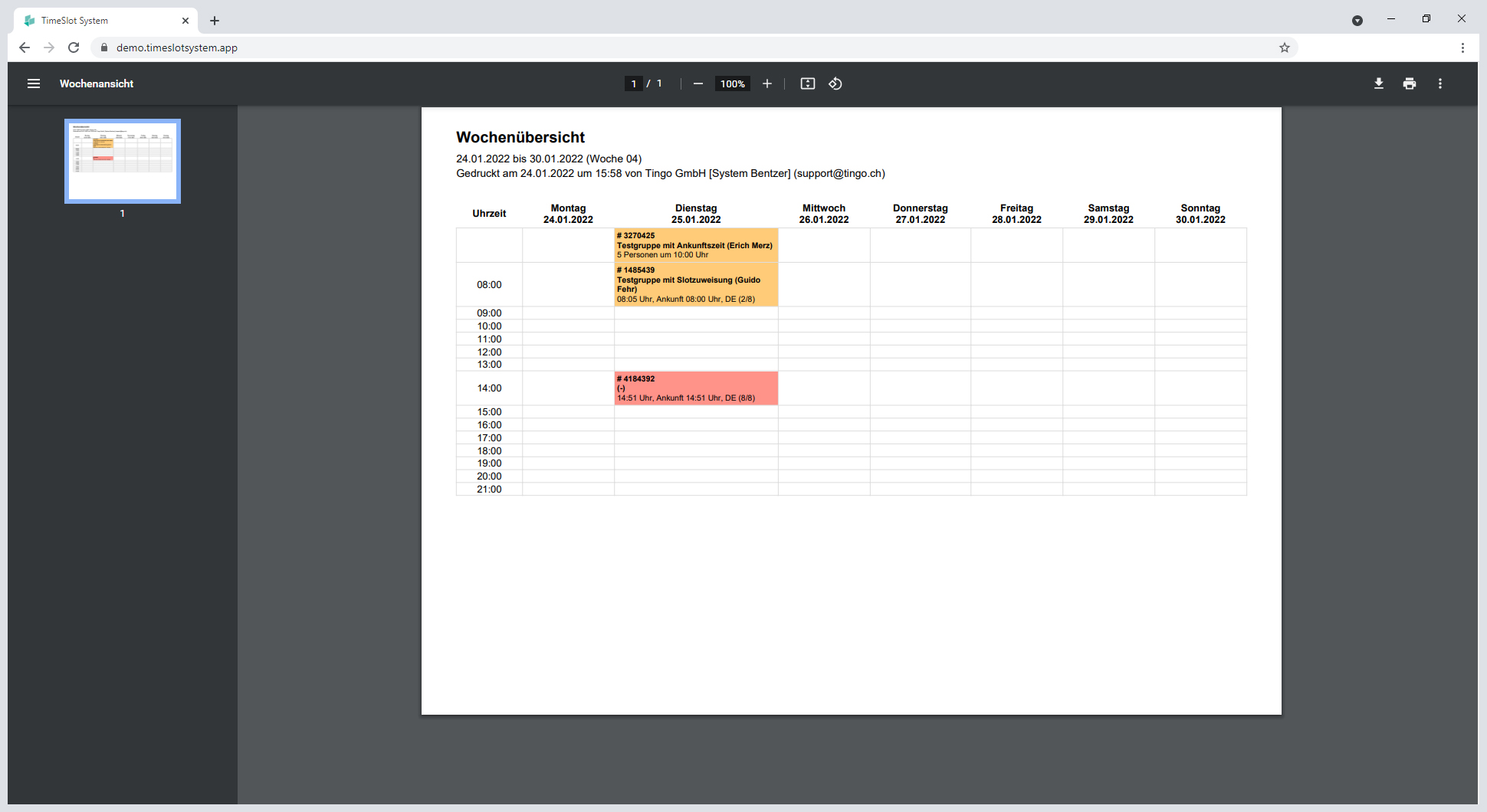The width and height of the screenshot is (1487, 812).
Task: Click the 08:00 time row label
Action: [489, 285]
